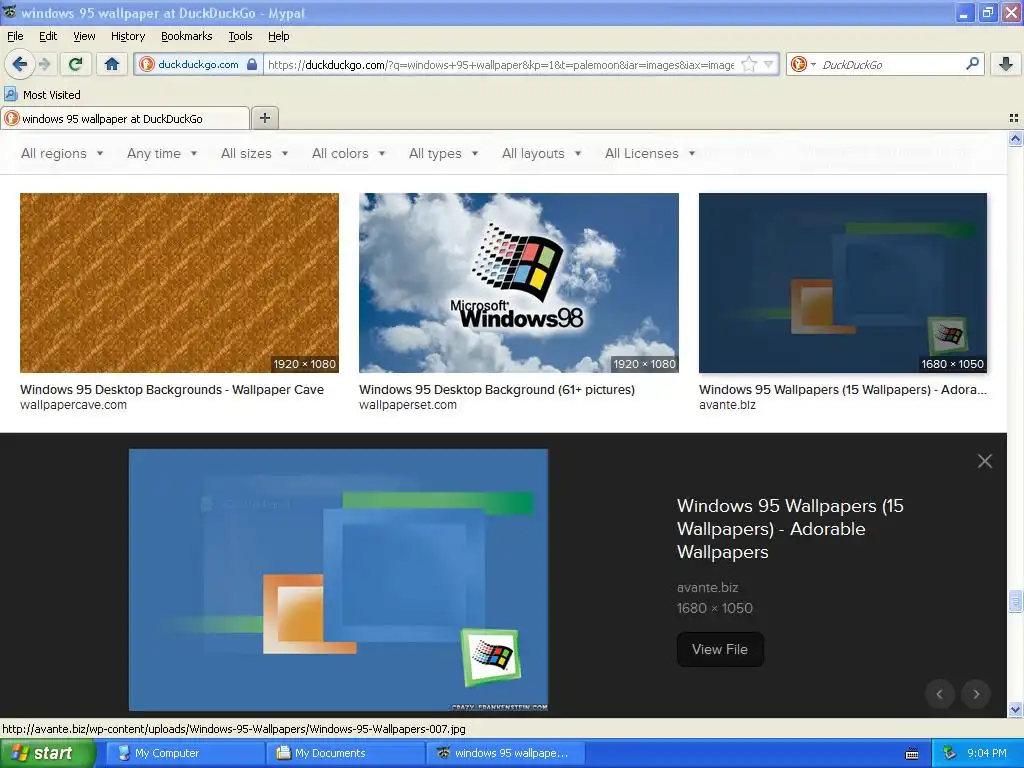Open the Windows 98 clouds thumbnail

(519, 283)
